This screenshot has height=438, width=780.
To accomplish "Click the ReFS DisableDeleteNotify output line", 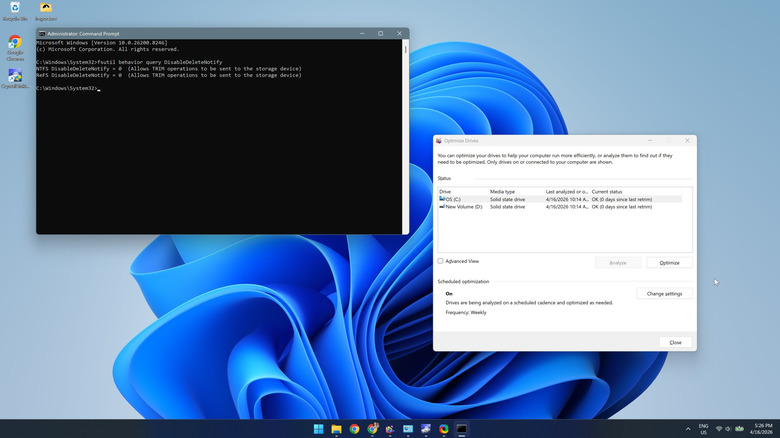I will click(x=169, y=75).
